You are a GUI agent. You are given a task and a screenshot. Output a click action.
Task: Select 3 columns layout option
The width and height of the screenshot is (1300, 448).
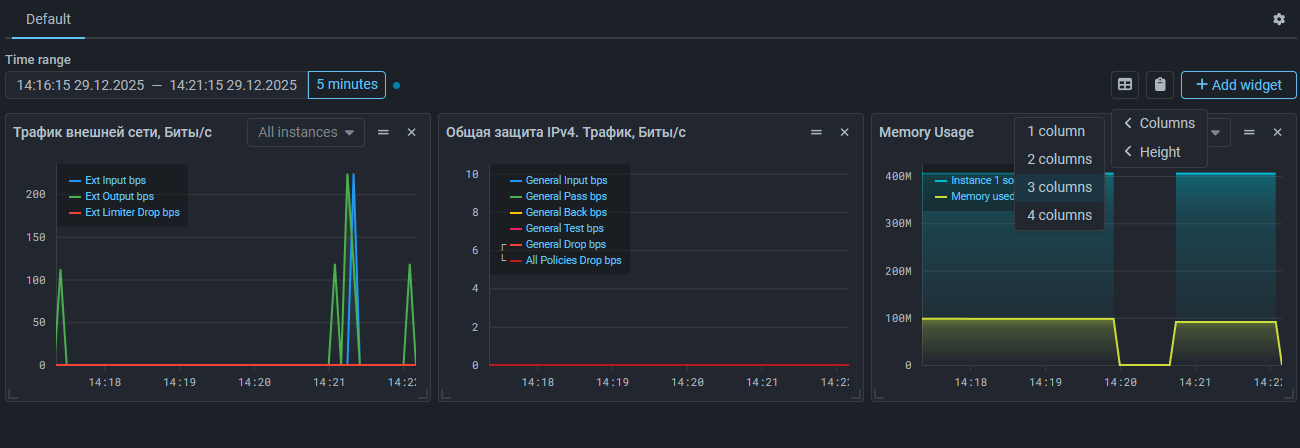tap(1059, 187)
